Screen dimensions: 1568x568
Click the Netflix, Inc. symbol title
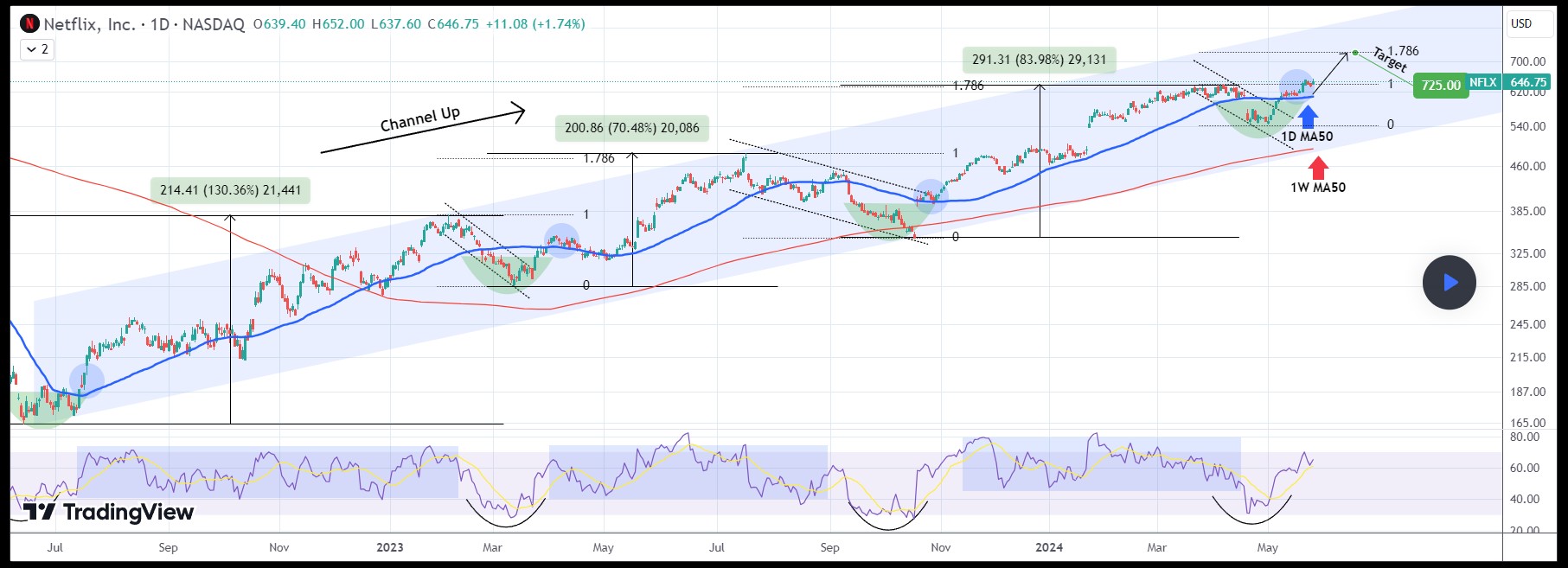(x=90, y=24)
